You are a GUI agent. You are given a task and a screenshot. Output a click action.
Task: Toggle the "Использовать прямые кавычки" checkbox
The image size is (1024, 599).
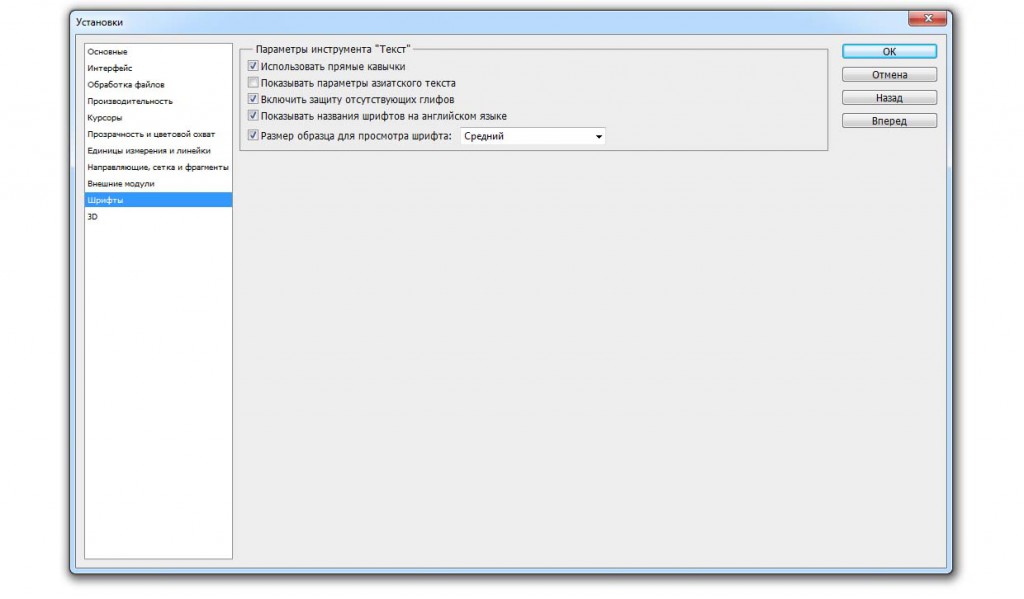tap(253, 66)
